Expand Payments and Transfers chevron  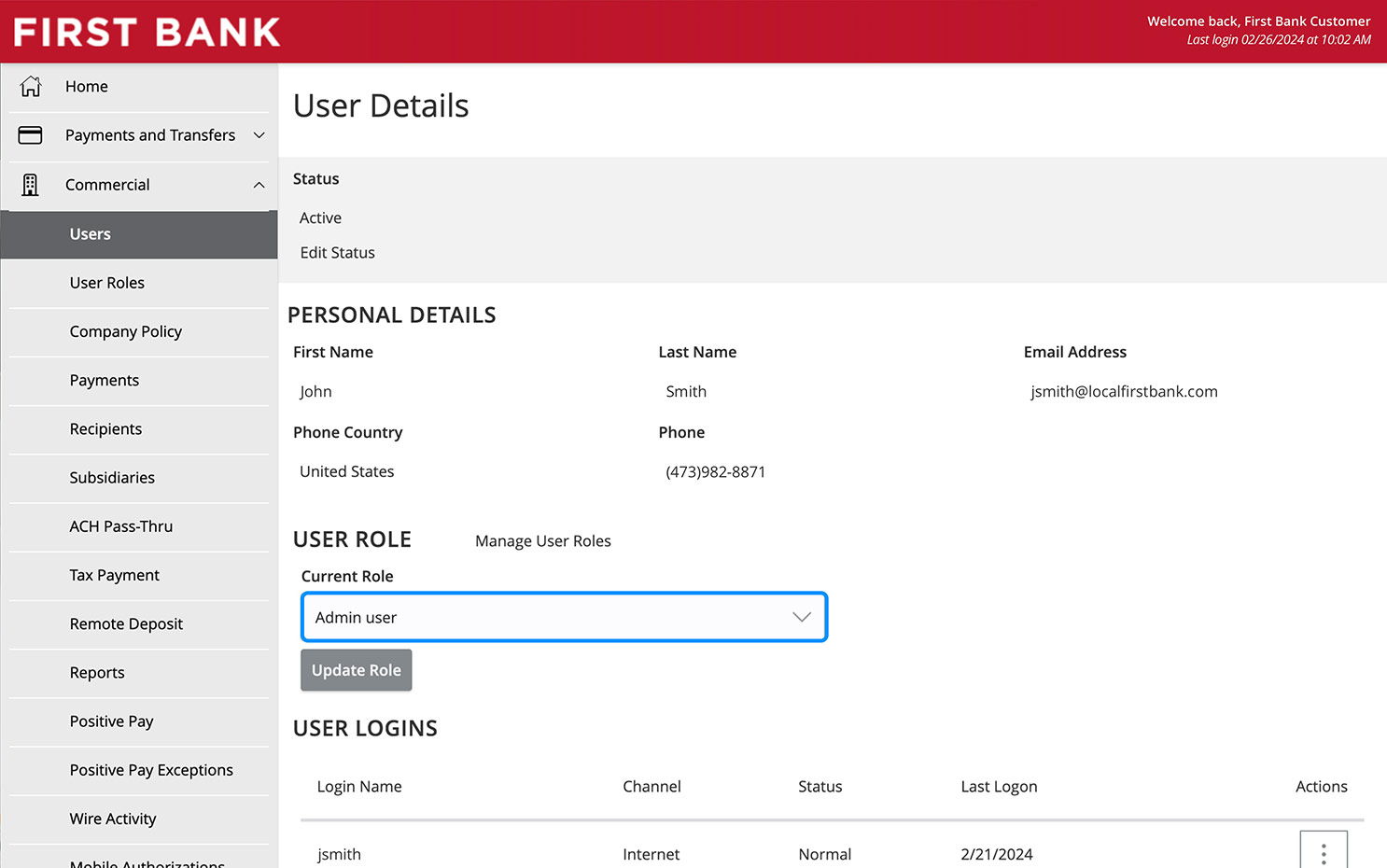coord(259,135)
